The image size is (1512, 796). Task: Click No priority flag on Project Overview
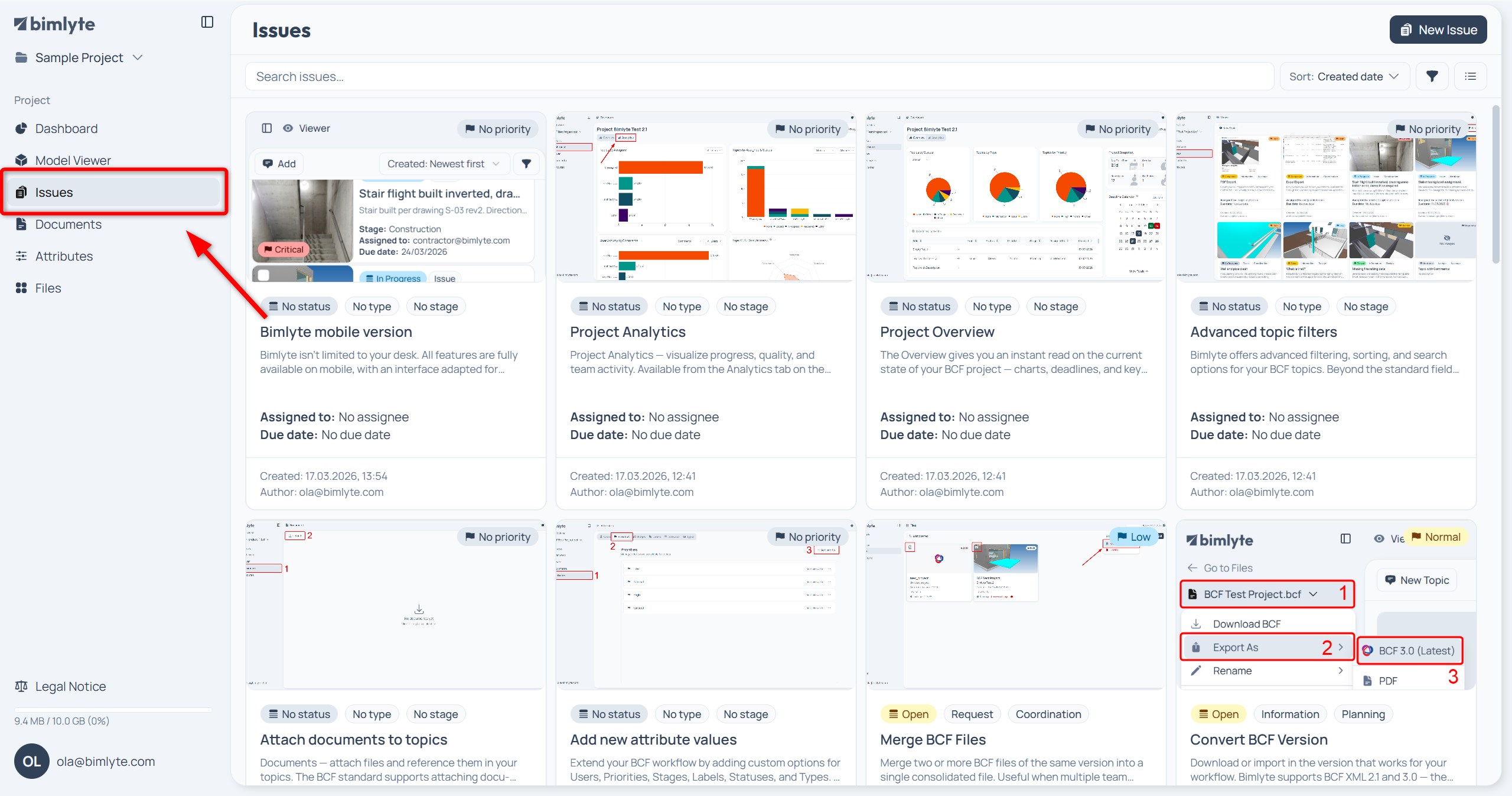1118,129
